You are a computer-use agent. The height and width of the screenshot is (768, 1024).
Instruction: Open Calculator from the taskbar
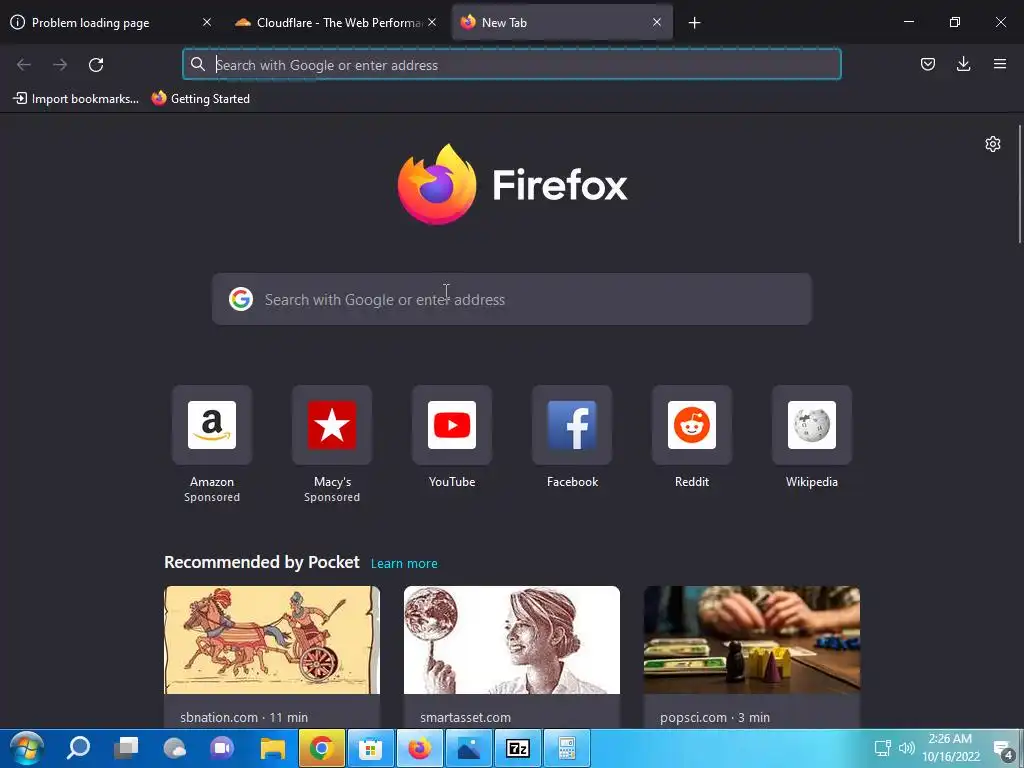567,748
